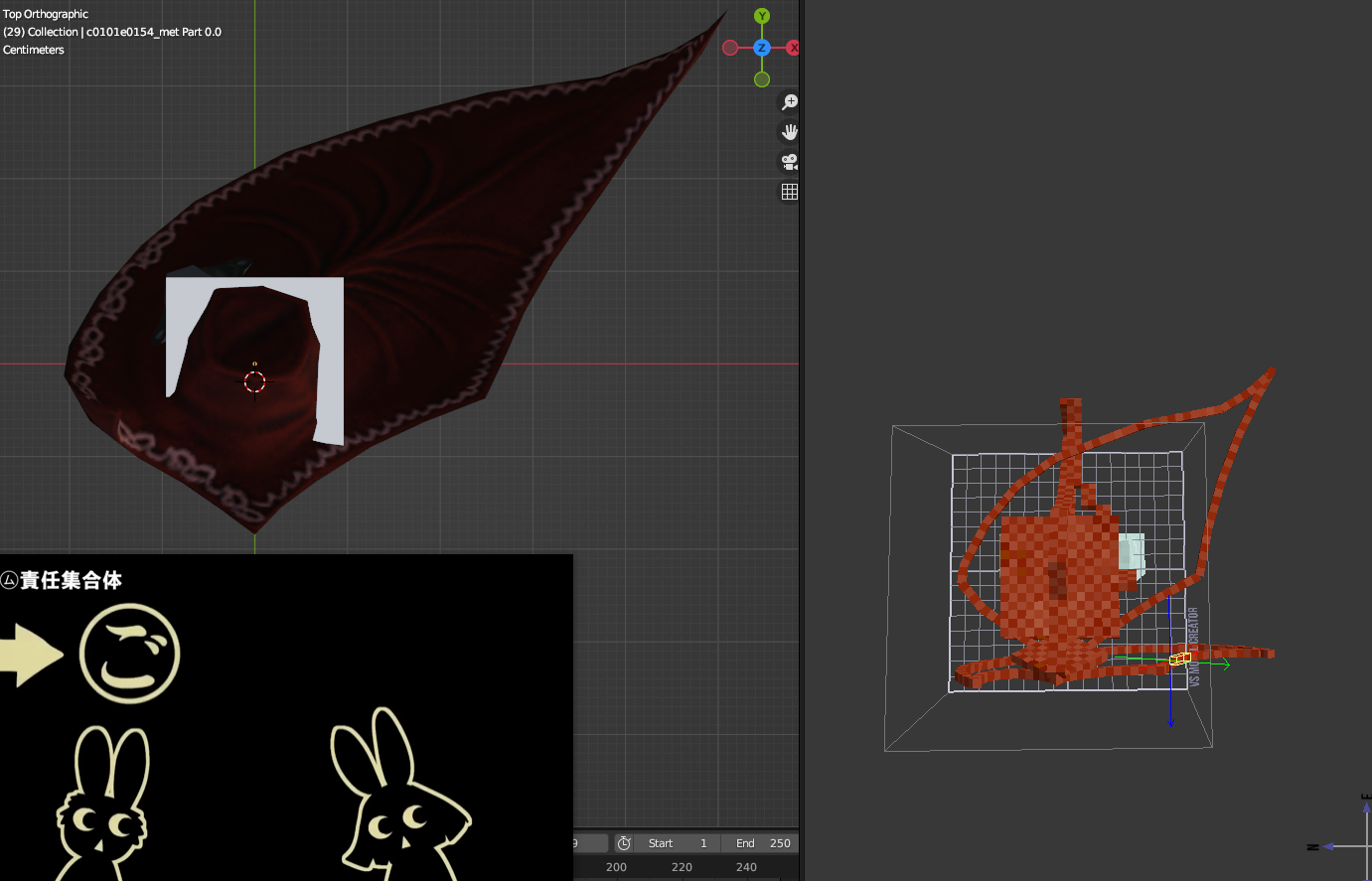The height and width of the screenshot is (881, 1372).
Task: Click the light cyan block on the model
Action: coord(1132,551)
